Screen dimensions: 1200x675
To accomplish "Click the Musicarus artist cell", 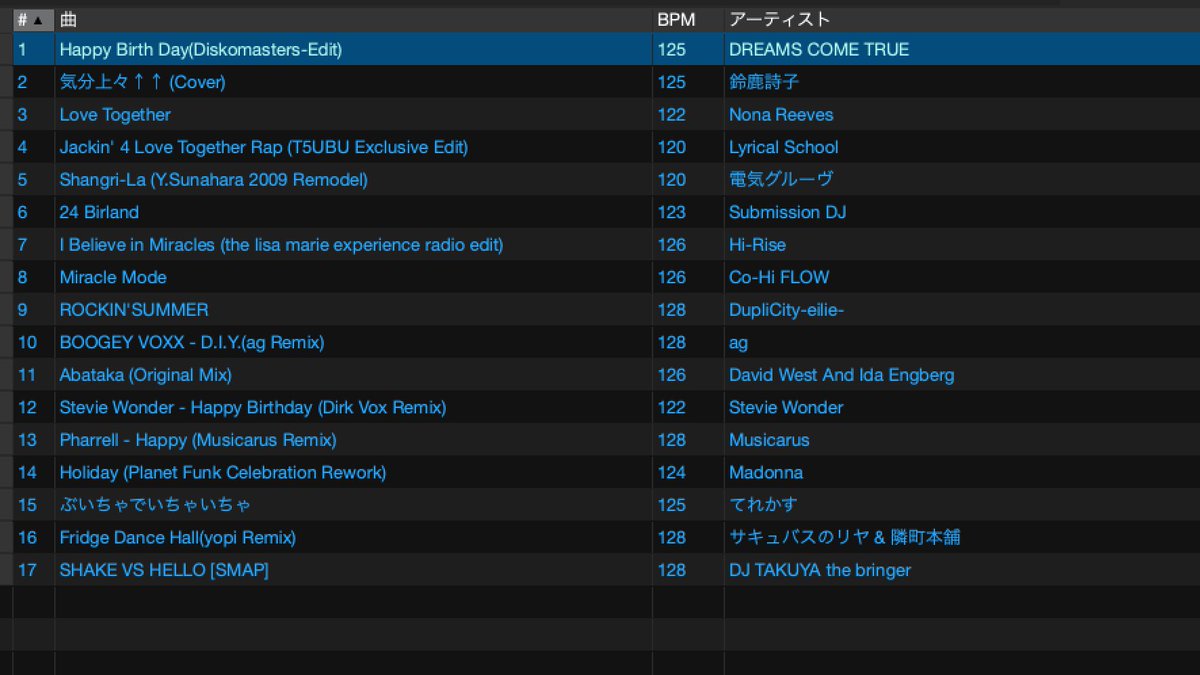I will (769, 440).
